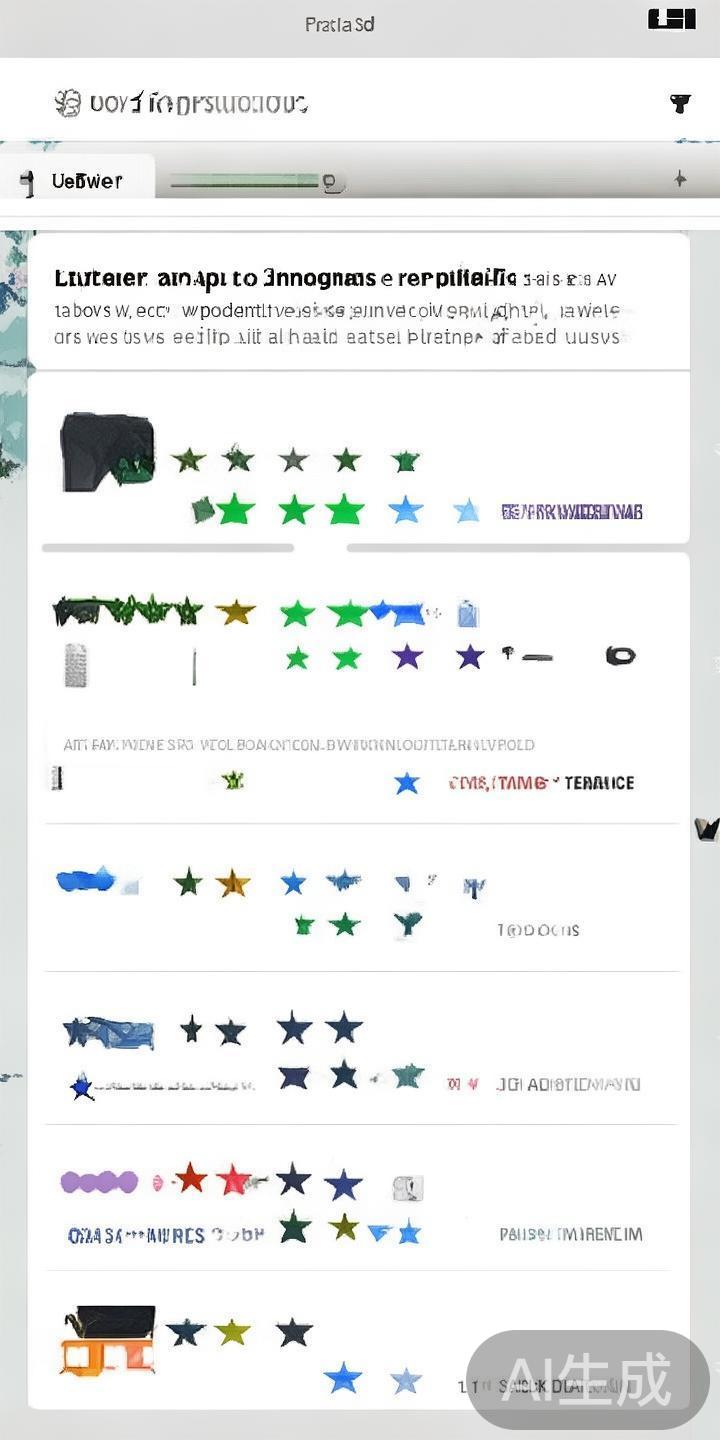Click the round logo icon beside the header title
The image size is (720, 1440).
pyautogui.click(x=67, y=103)
